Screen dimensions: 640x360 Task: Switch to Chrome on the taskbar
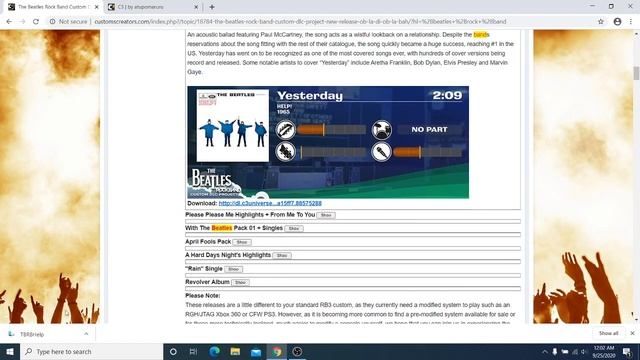[x=277, y=351]
